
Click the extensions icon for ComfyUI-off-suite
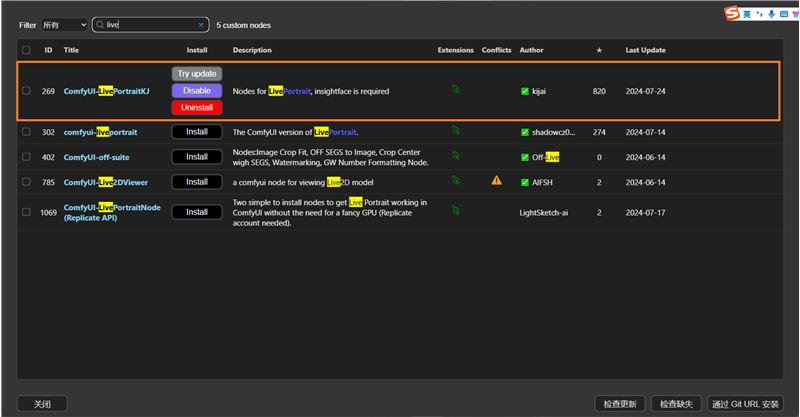coord(456,155)
